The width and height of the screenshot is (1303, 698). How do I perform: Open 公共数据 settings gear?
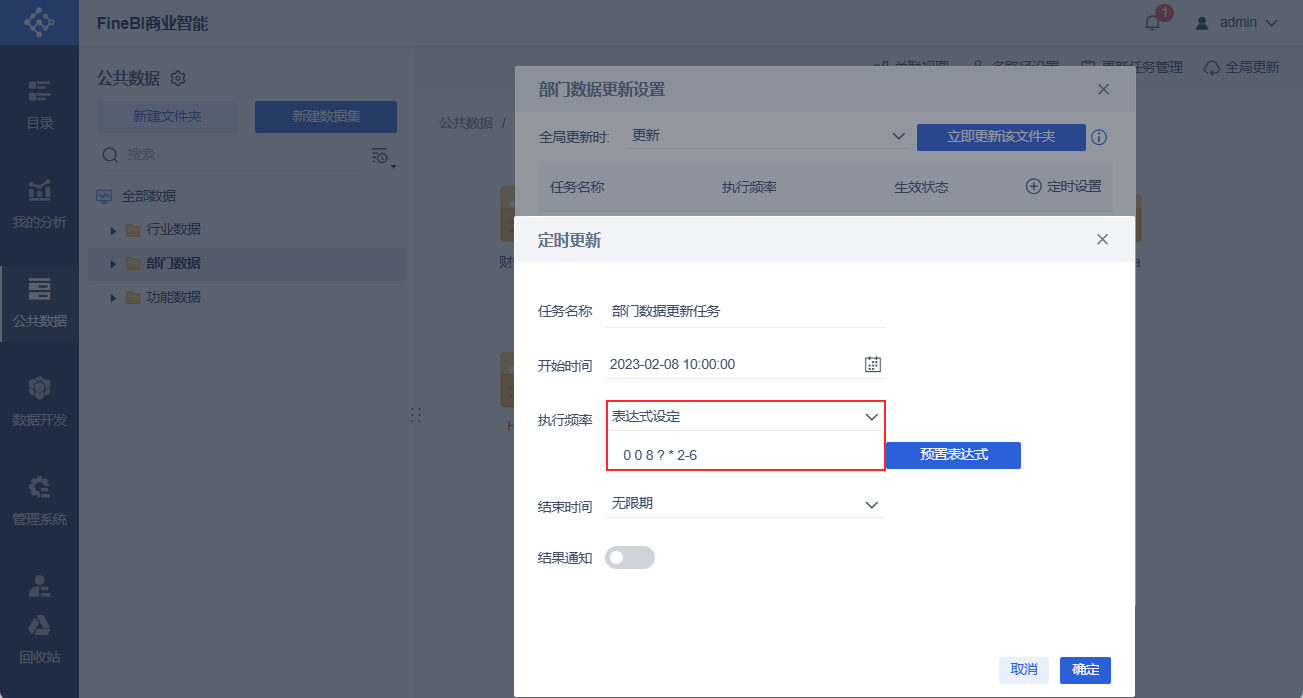point(178,78)
